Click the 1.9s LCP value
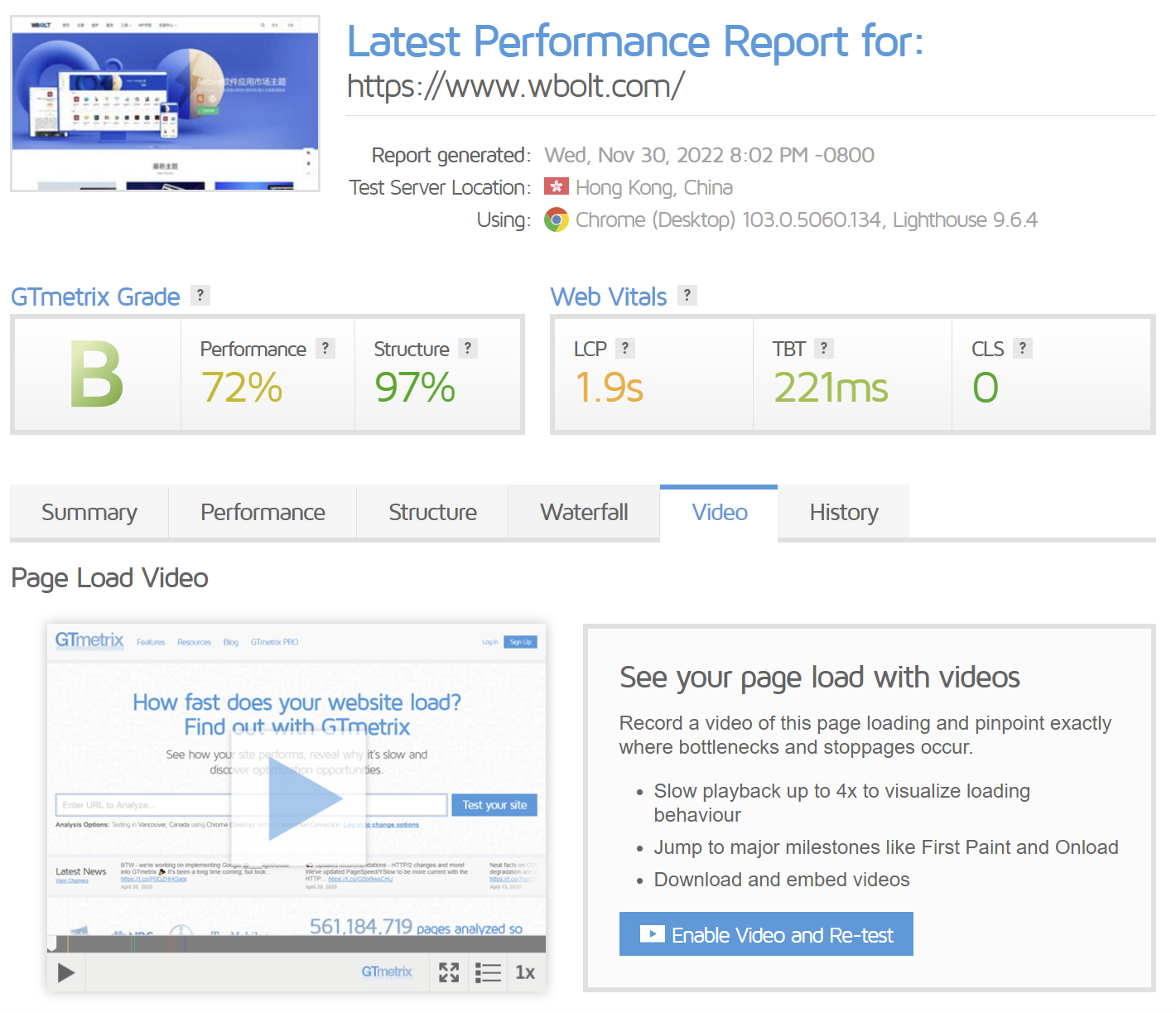This screenshot has width=1176, height=1013. [609, 388]
